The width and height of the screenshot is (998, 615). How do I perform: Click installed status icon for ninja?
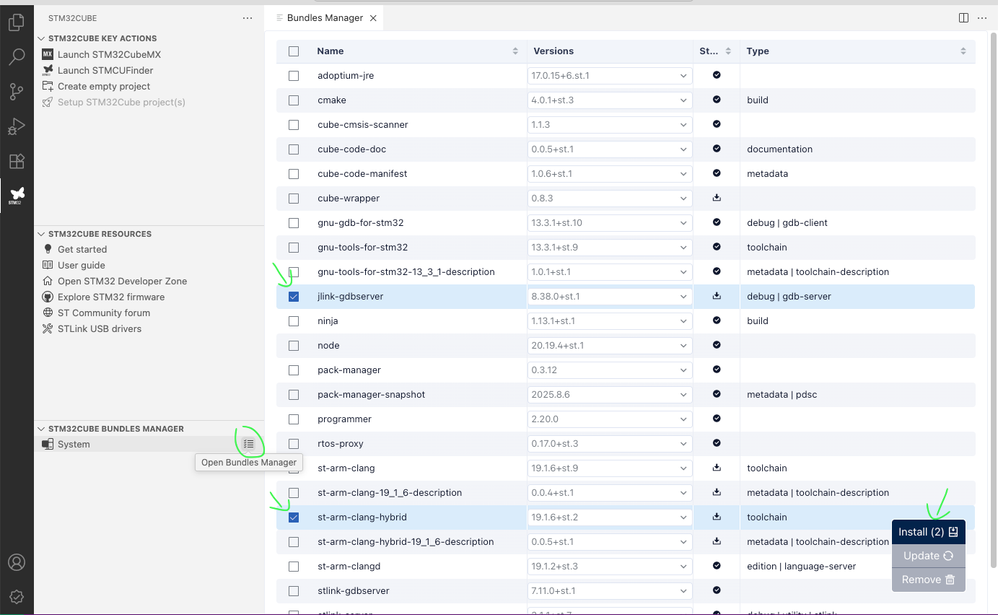[x=717, y=321]
